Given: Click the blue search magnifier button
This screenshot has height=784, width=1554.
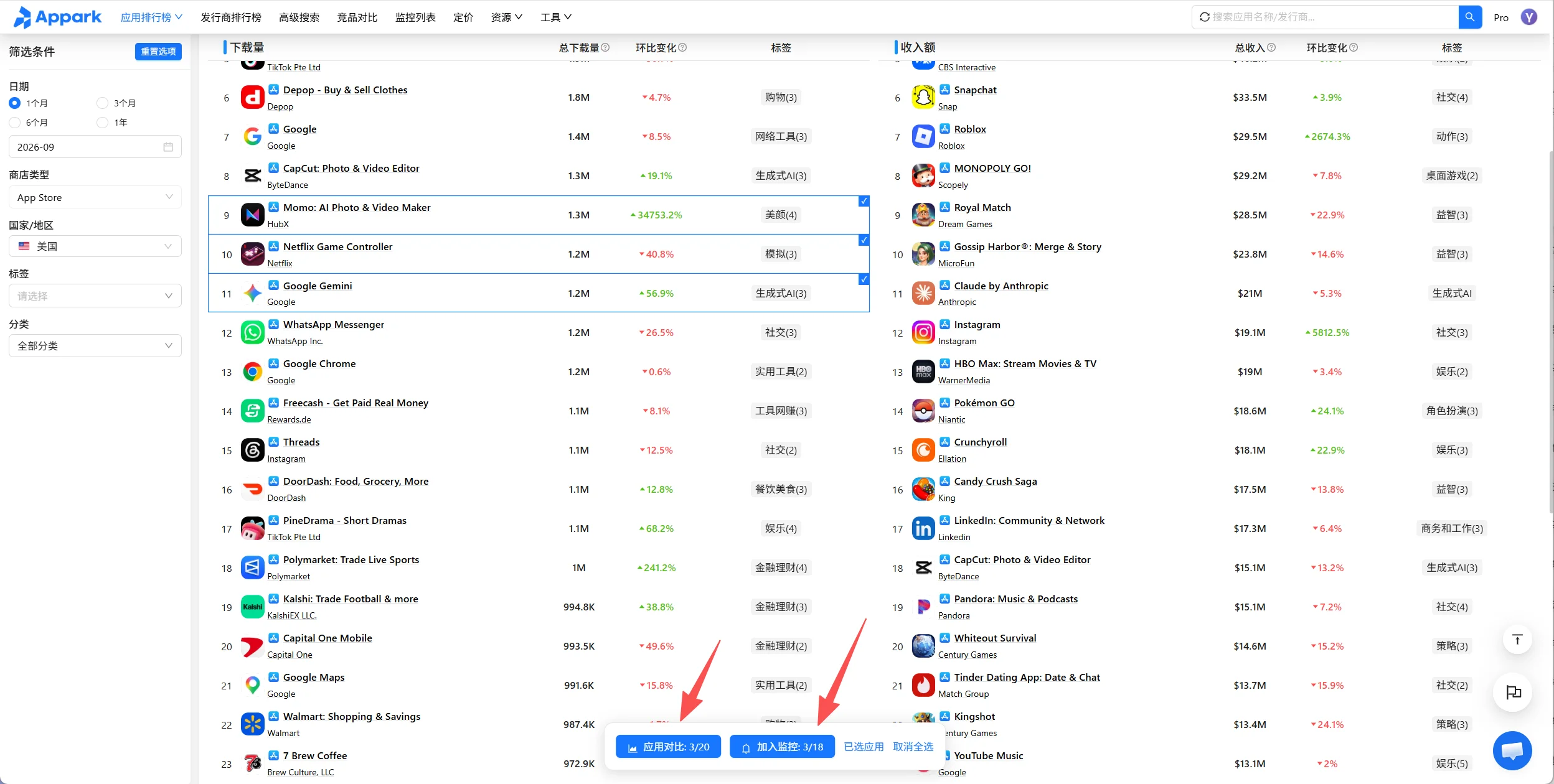Looking at the screenshot, I should pos(1469,17).
